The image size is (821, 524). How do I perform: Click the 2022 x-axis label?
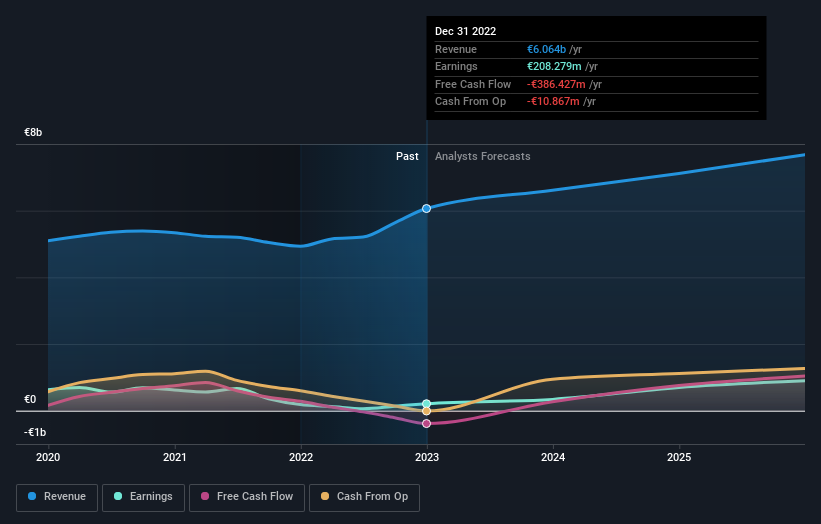click(301, 458)
